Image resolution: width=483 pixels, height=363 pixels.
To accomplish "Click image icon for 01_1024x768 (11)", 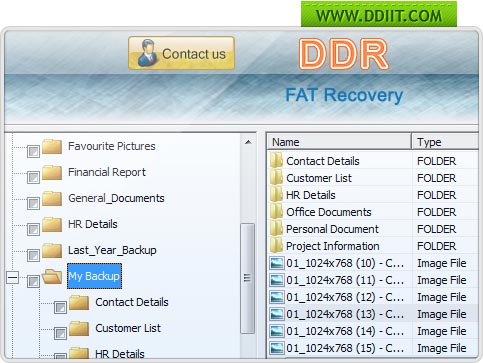I will pos(277,280).
